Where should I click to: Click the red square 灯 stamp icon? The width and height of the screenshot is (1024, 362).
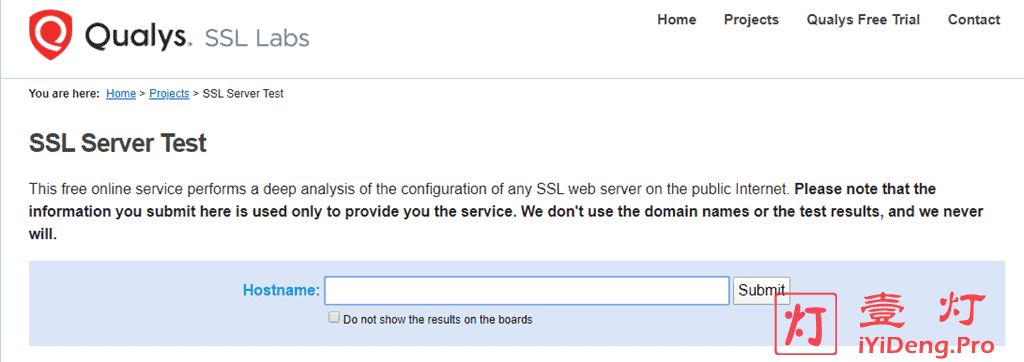[805, 325]
